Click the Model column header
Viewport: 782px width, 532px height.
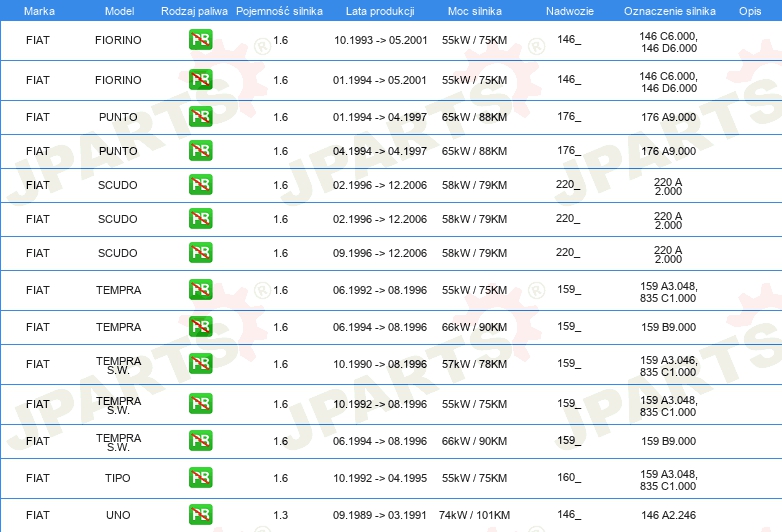pyautogui.click(x=119, y=11)
